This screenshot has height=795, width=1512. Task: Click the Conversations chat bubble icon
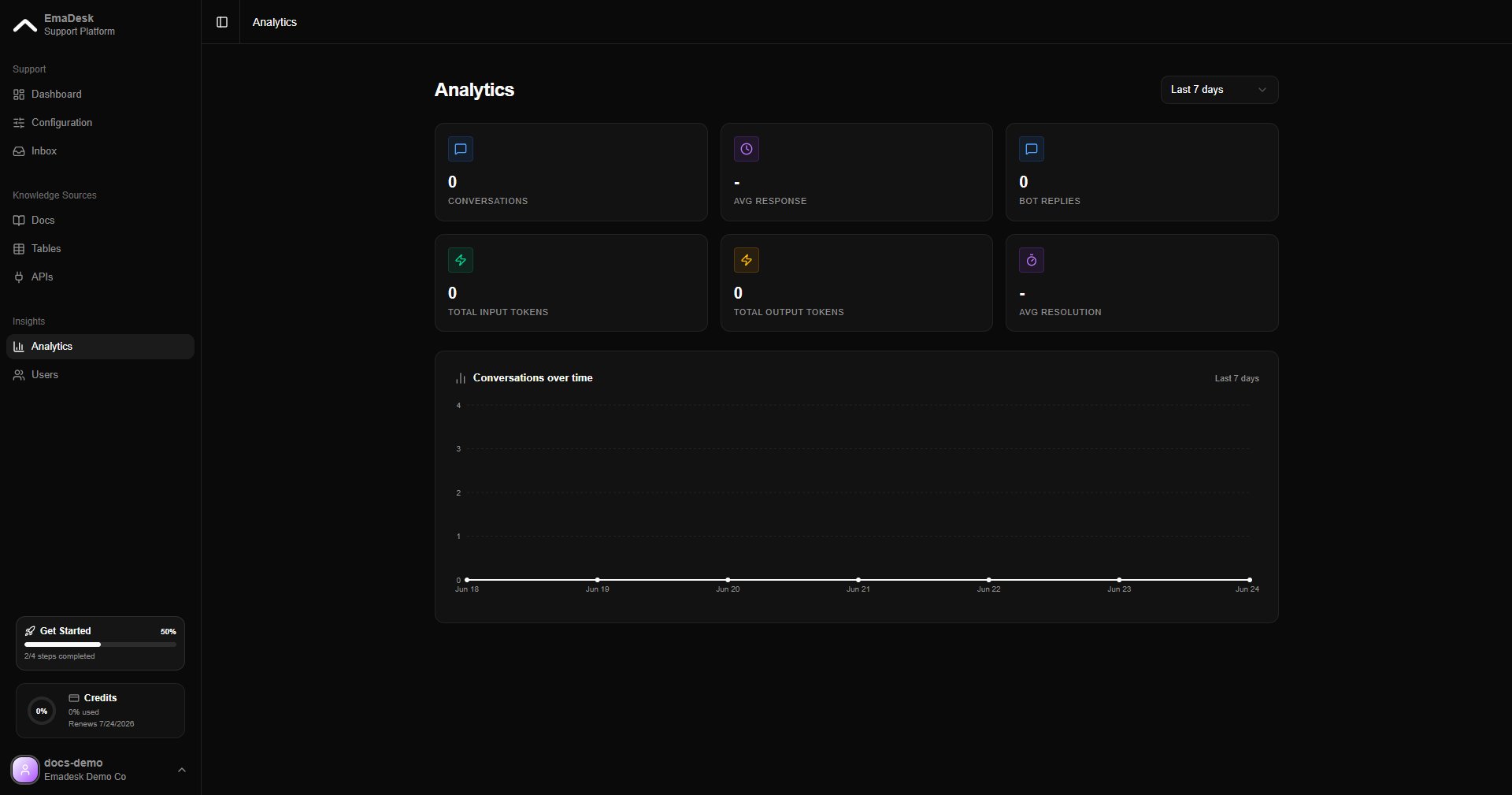(x=461, y=149)
